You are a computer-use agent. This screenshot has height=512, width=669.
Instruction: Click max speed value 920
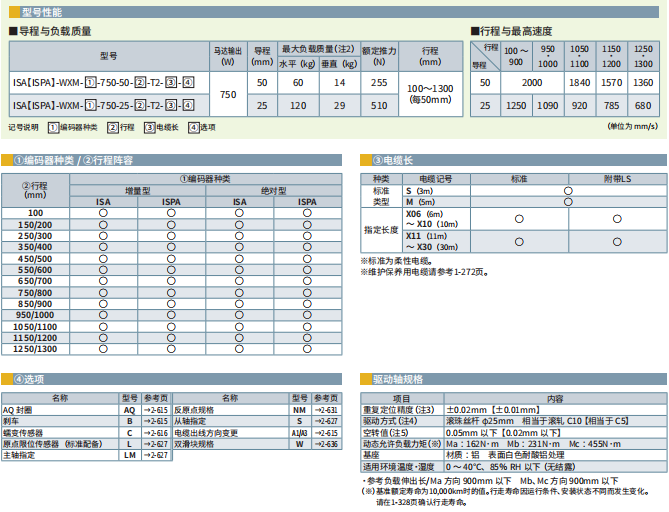pyautogui.click(x=579, y=105)
